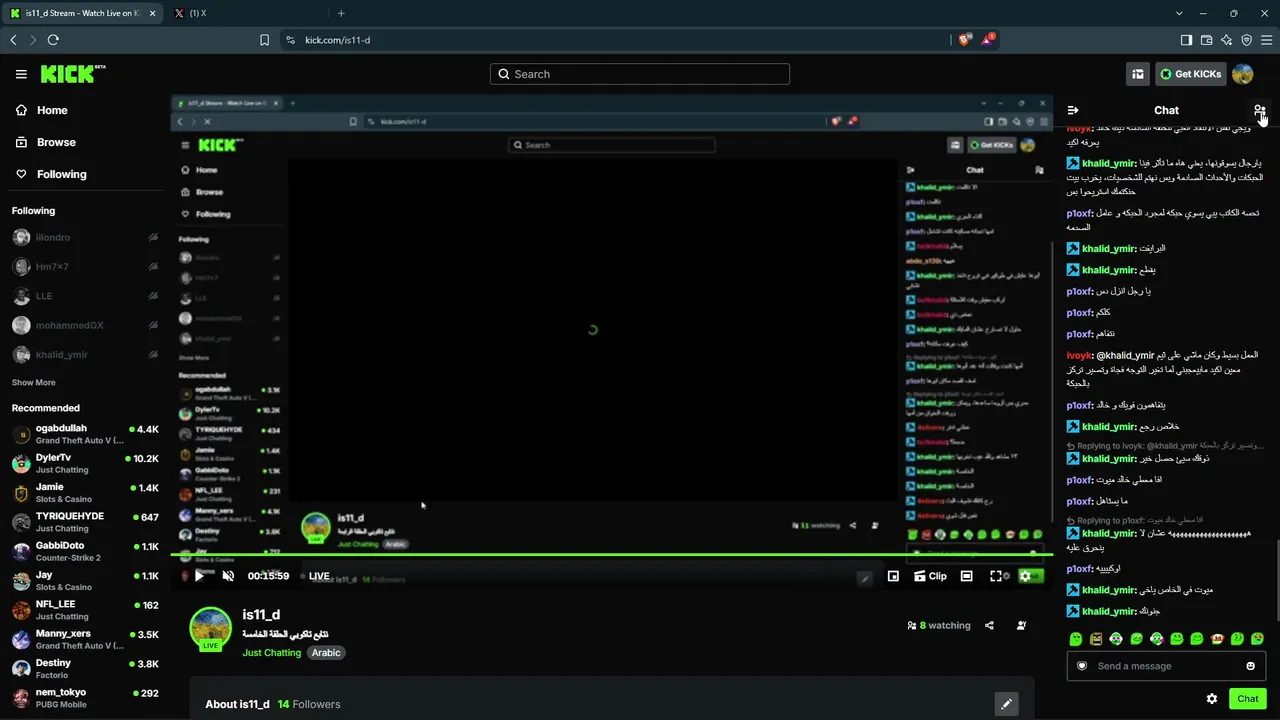The height and width of the screenshot is (720, 1280).
Task: Open the emote picker in message box
Action: pyautogui.click(x=1250, y=666)
